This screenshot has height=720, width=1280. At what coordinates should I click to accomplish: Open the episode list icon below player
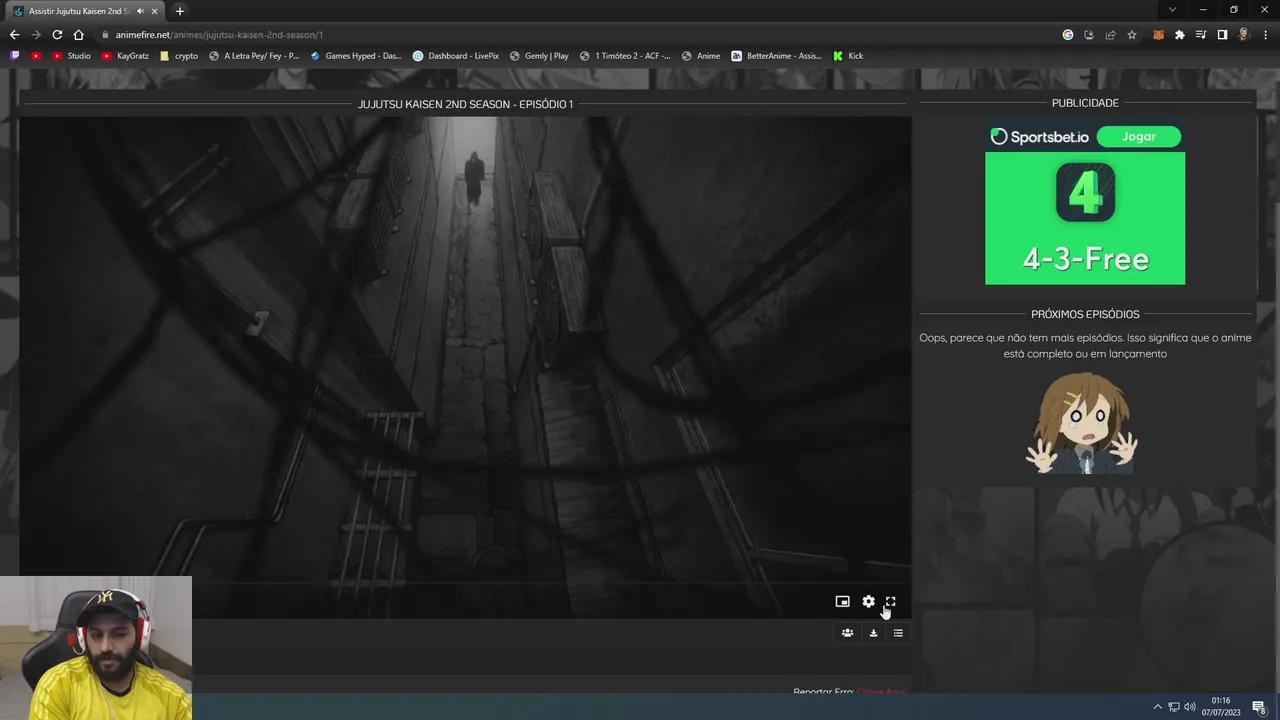pos(898,633)
